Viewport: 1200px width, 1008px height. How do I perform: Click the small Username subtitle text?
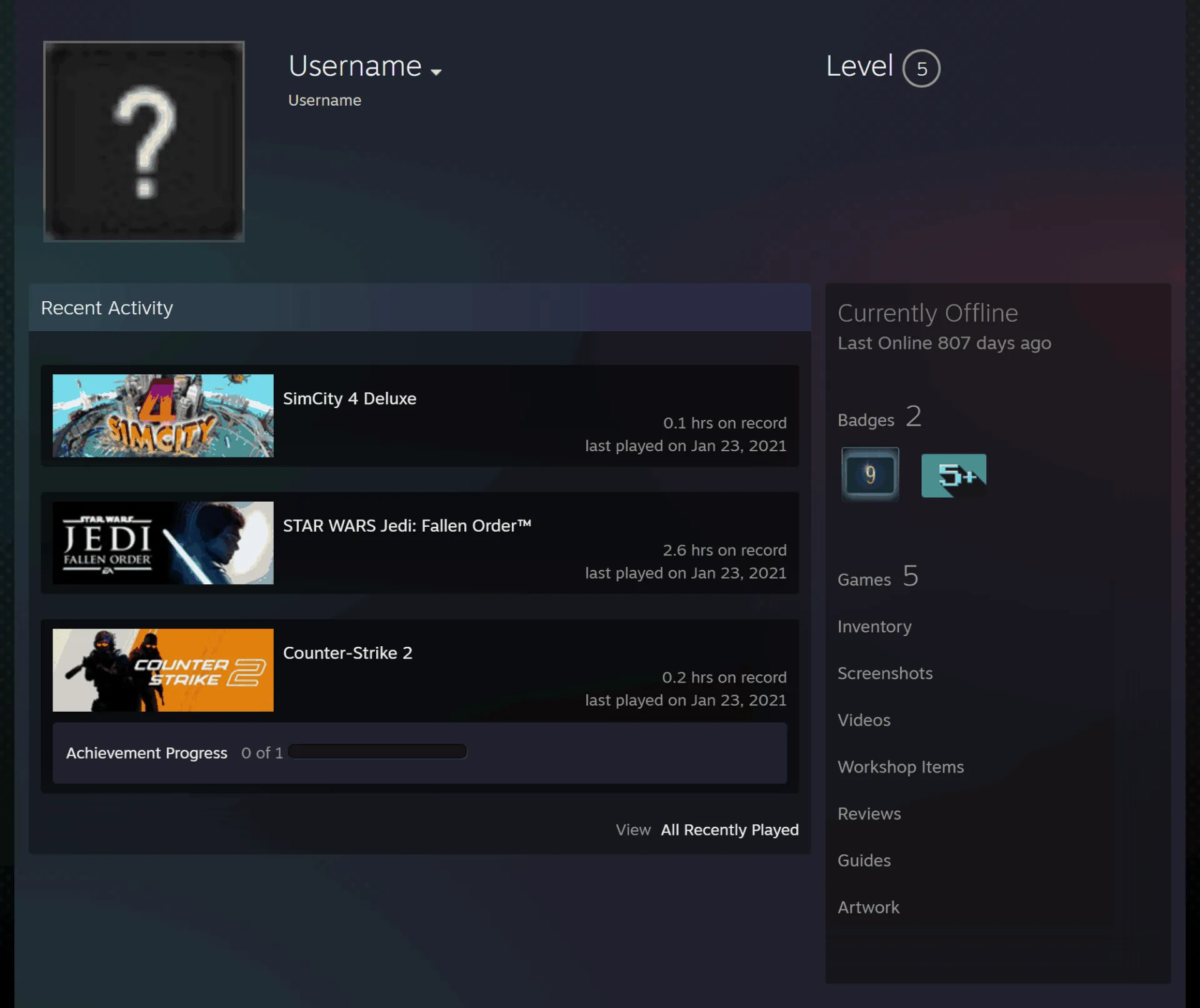coord(324,101)
